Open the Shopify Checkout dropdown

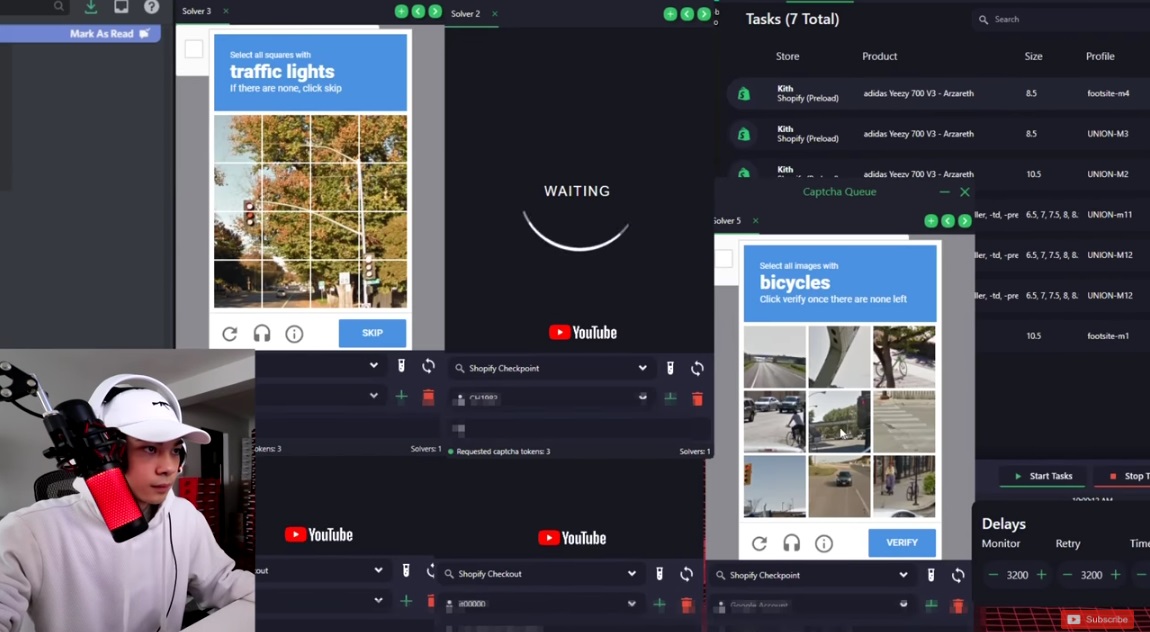point(542,573)
